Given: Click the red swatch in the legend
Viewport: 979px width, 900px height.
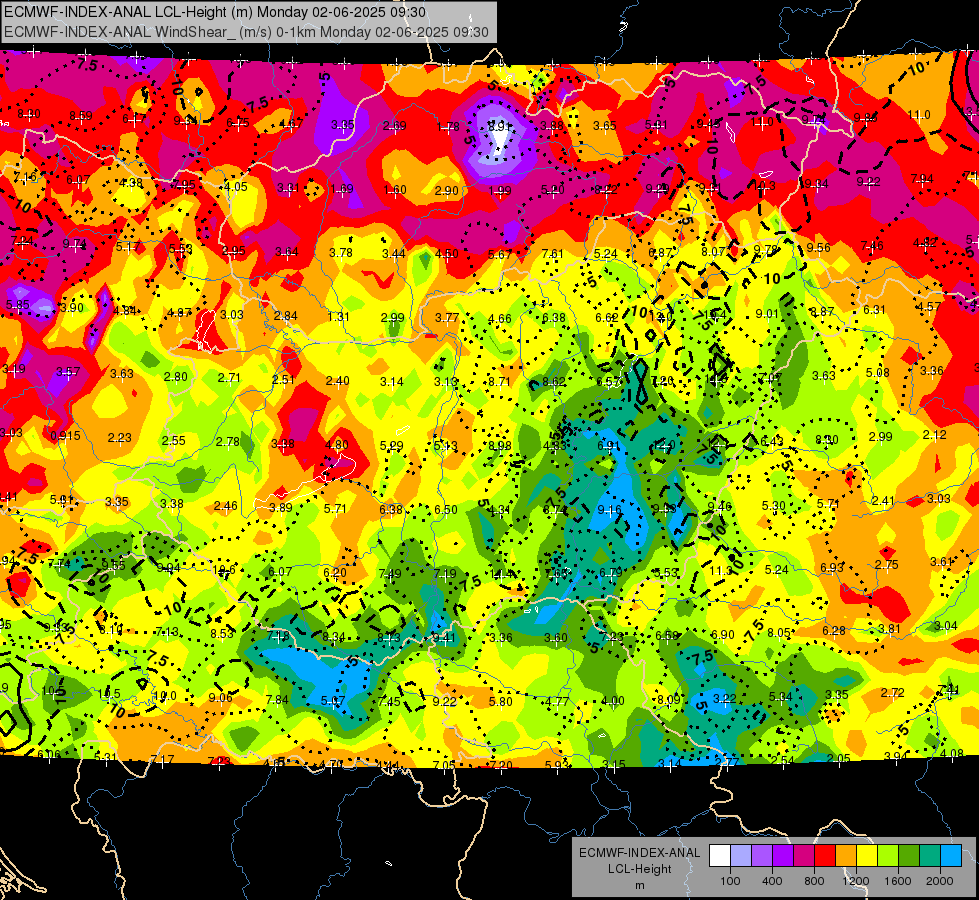Looking at the screenshot, I should coord(825,856).
